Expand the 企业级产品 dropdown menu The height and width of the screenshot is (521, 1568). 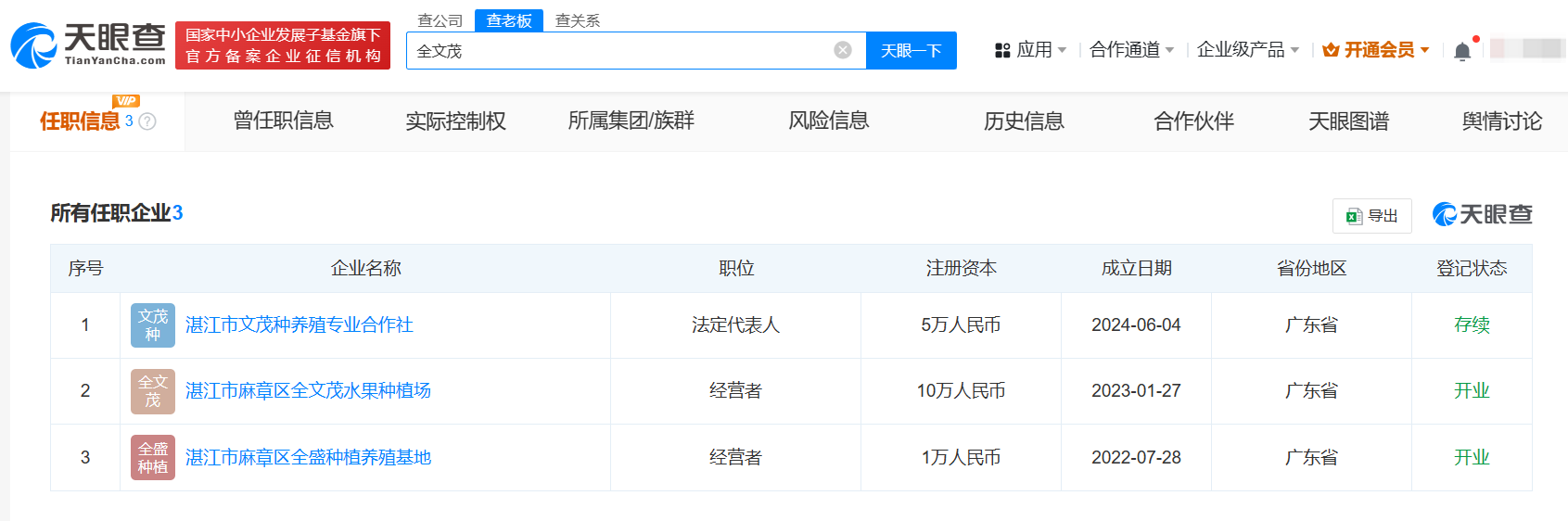1247,50
